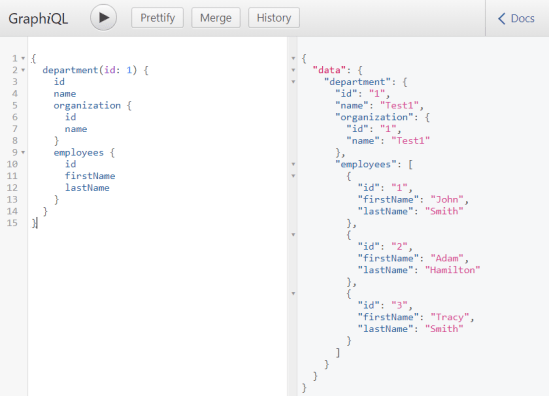
Task: Click the Merge button
Action: [x=216, y=18]
